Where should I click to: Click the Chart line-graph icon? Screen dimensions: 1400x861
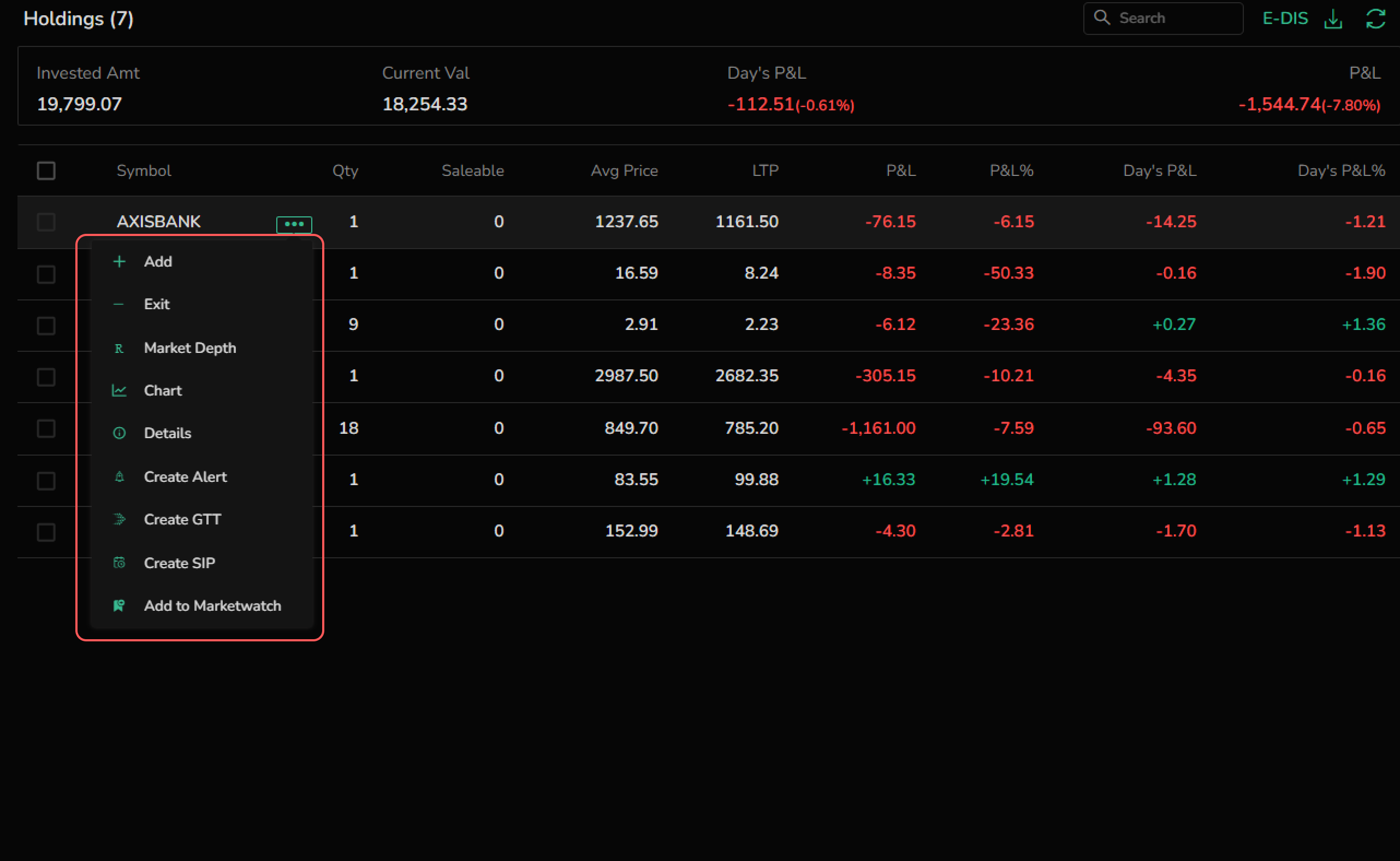pos(119,390)
